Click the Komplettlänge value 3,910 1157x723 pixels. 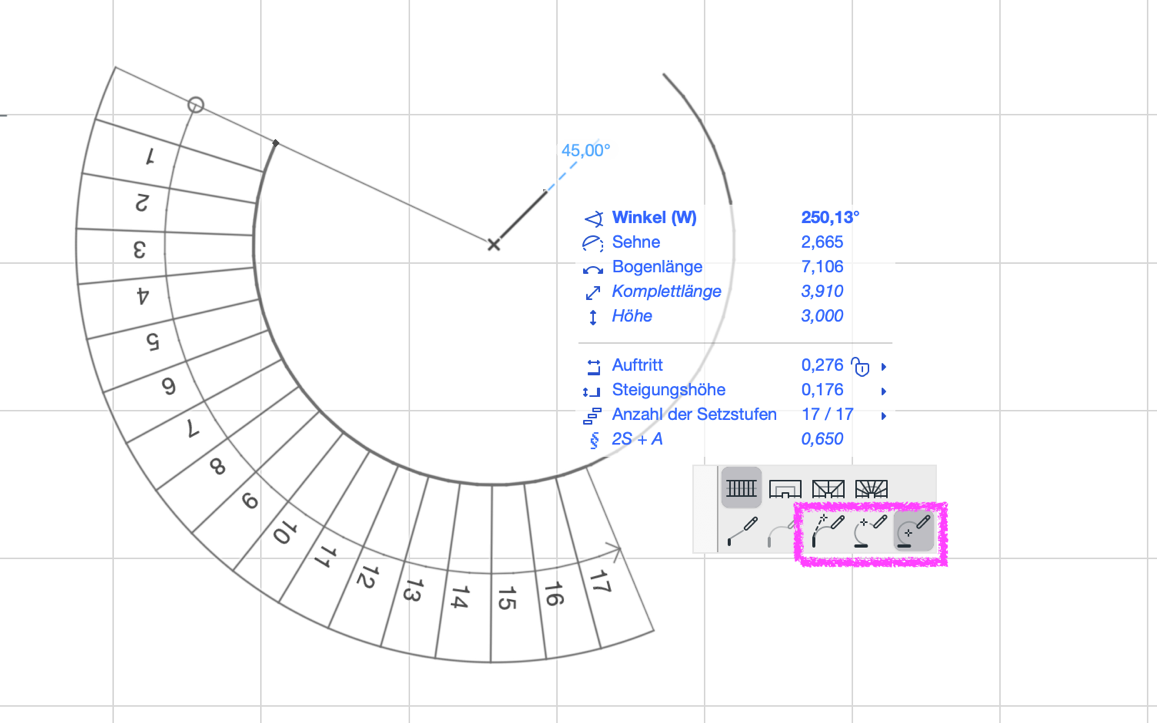point(822,291)
